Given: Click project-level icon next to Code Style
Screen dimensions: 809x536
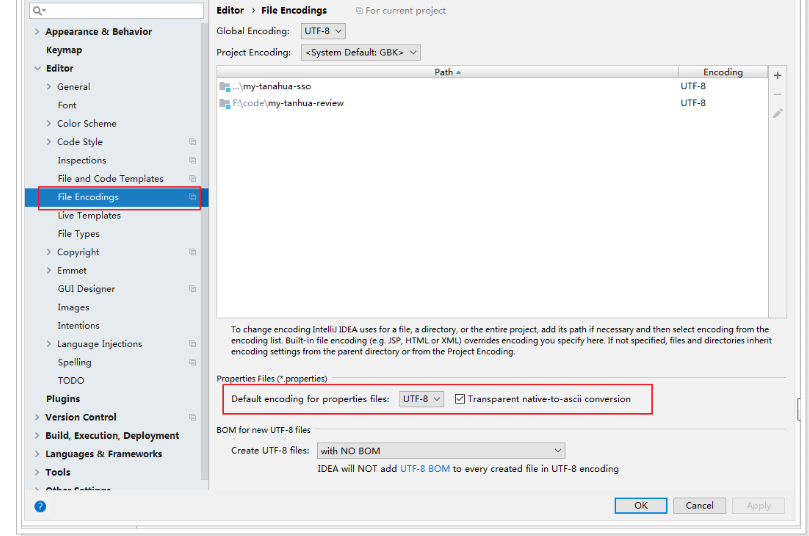Looking at the screenshot, I should point(192,142).
